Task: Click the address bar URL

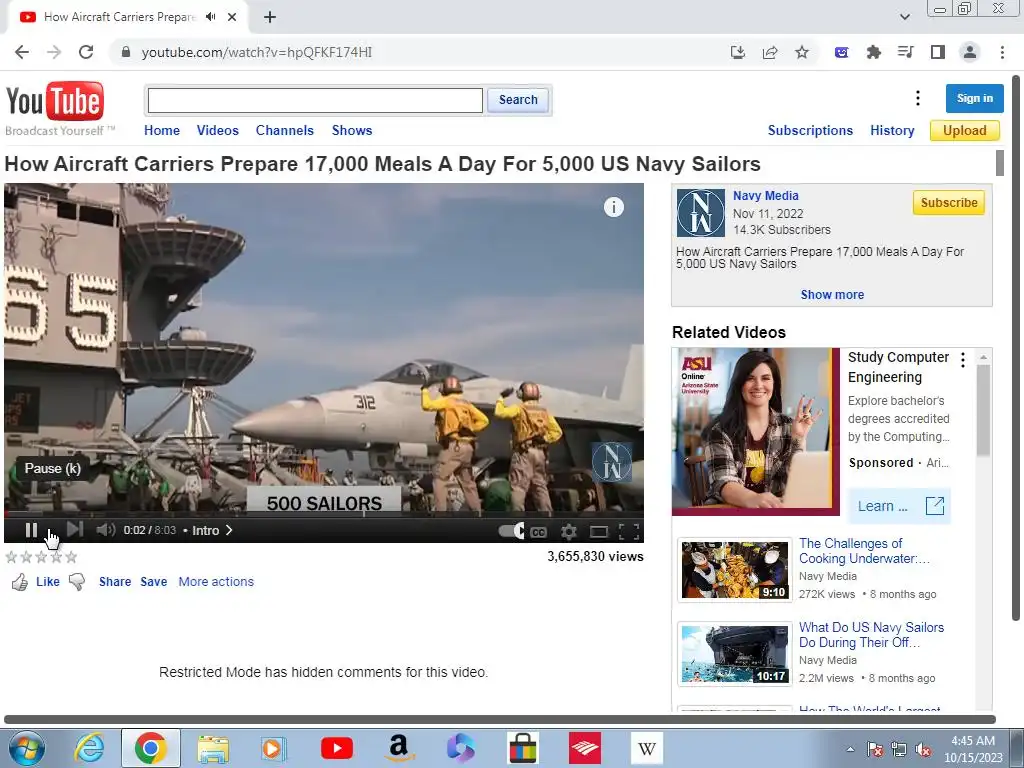Action: [x=257, y=52]
